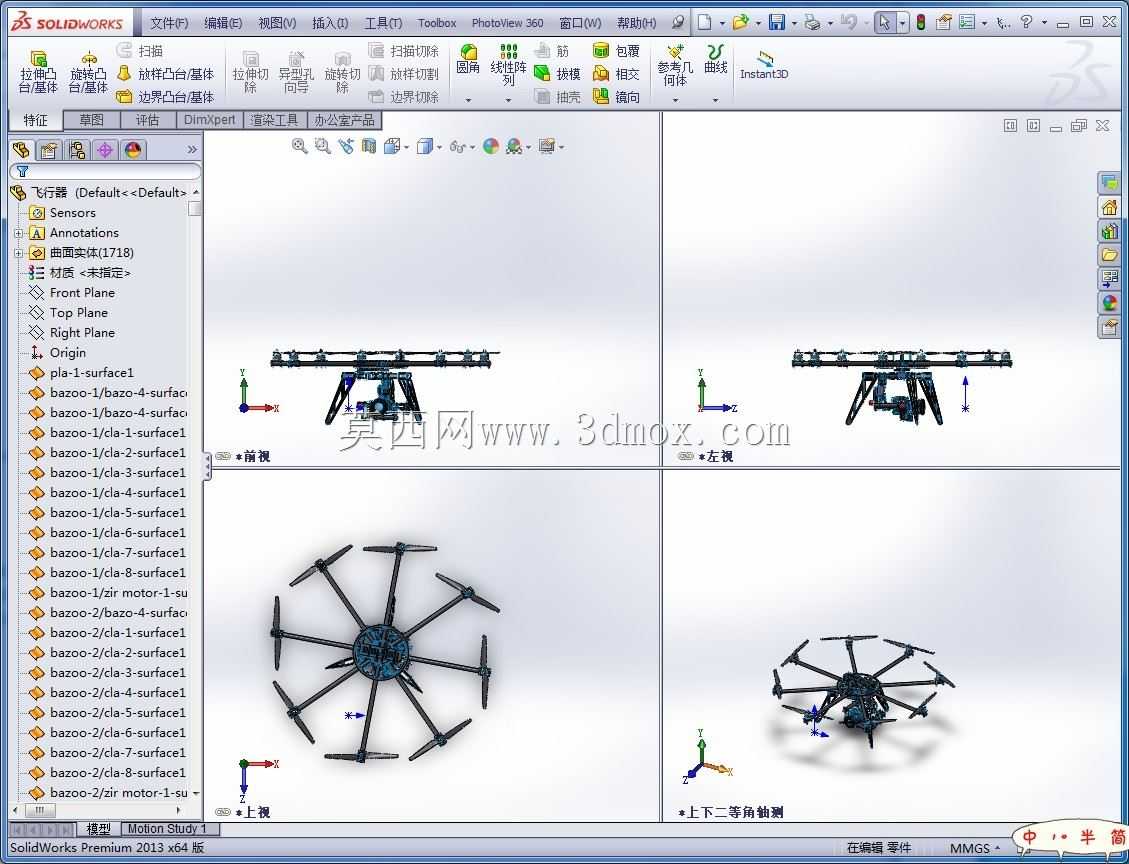Open the ConfigurationManager tab icon
This screenshot has height=864, width=1129.
(x=77, y=150)
